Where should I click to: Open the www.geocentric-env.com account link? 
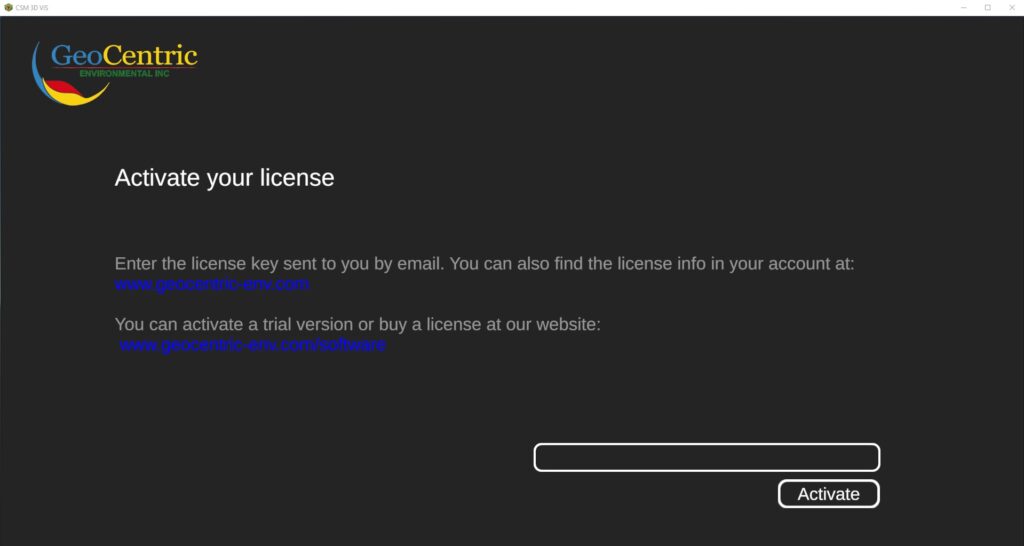[x=212, y=285]
